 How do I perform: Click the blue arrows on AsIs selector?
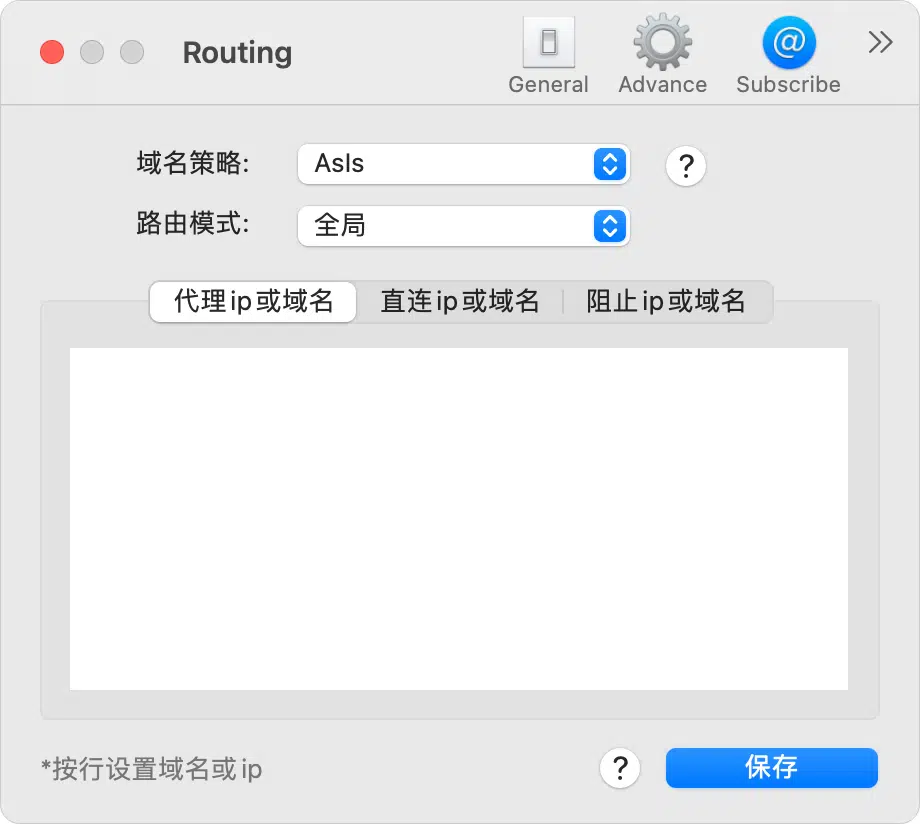[x=610, y=164]
